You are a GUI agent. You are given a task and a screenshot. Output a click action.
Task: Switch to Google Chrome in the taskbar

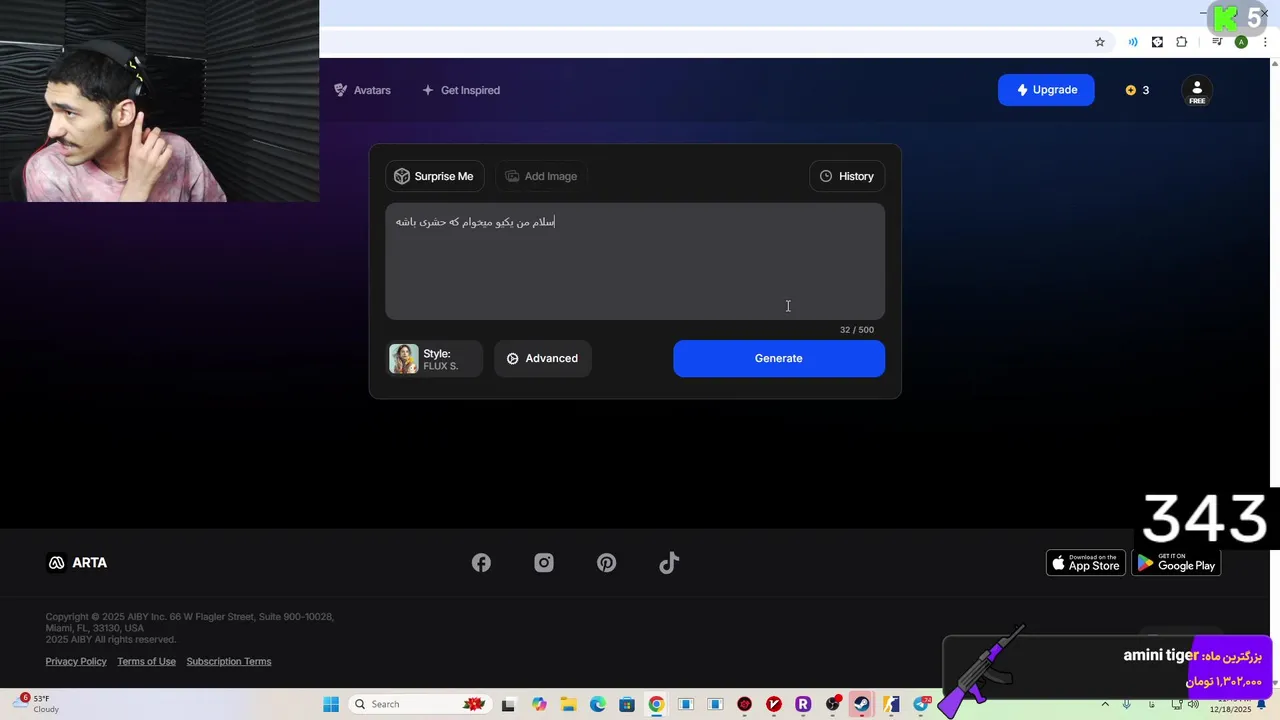coord(656,704)
